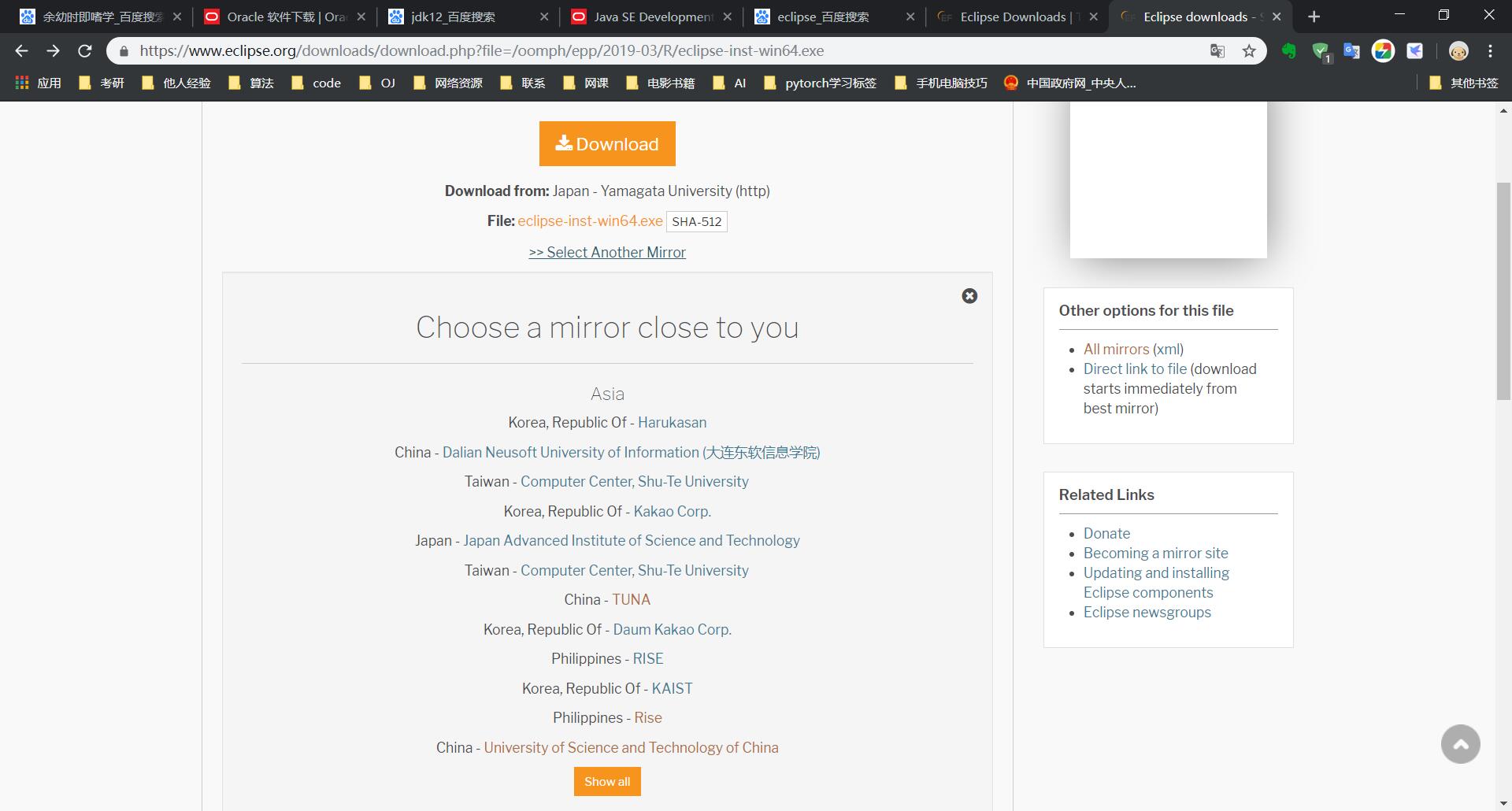Open the Evernote extension icon
The width and height of the screenshot is (1512, 811).
1288,51
